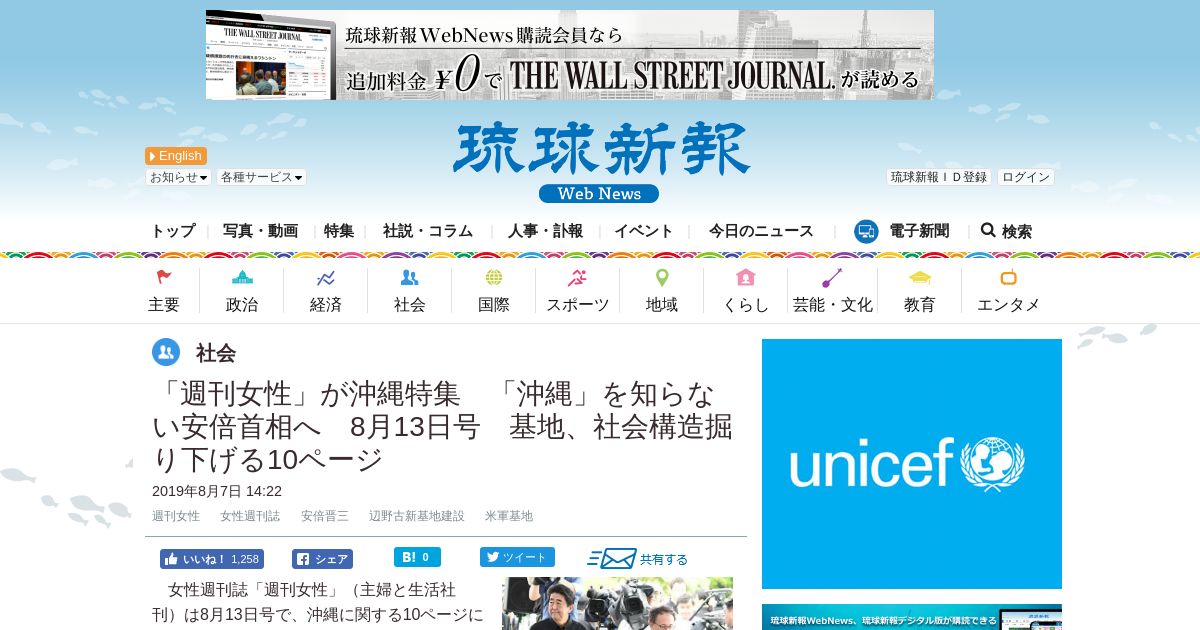Select the 人事・訃報 menu item
Image resolution: width=1200 pixels, height=630 pixels.
click(545, 231)
